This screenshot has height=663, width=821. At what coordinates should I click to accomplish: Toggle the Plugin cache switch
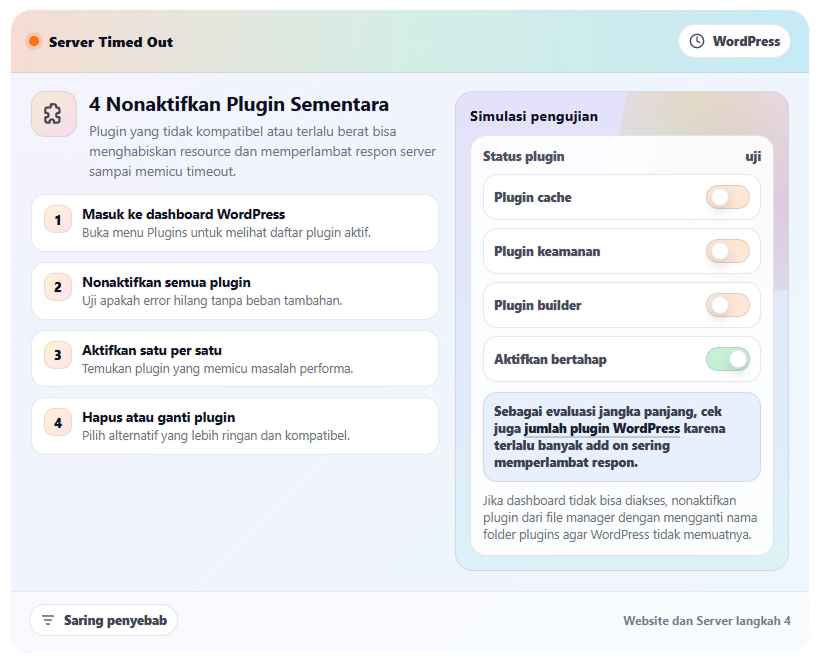pyautogui.click(x=727, y=197)
